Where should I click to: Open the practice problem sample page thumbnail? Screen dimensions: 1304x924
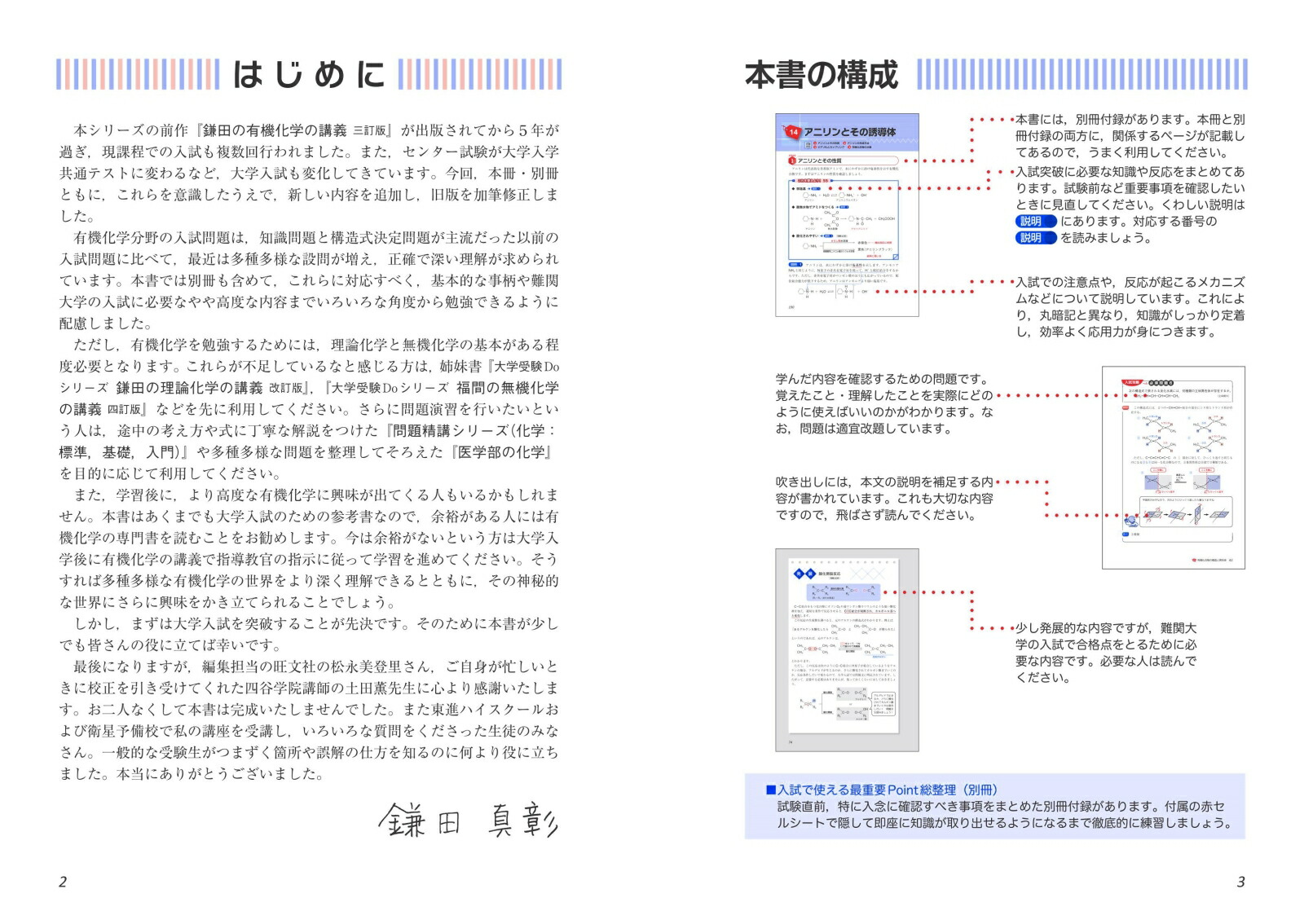pos(1174,468)
